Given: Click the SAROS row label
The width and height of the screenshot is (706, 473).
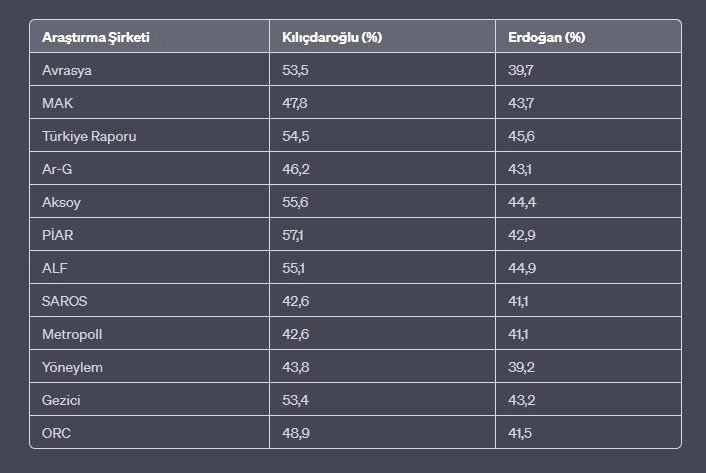Looking at the screenshot, I should tap(149, 301).
